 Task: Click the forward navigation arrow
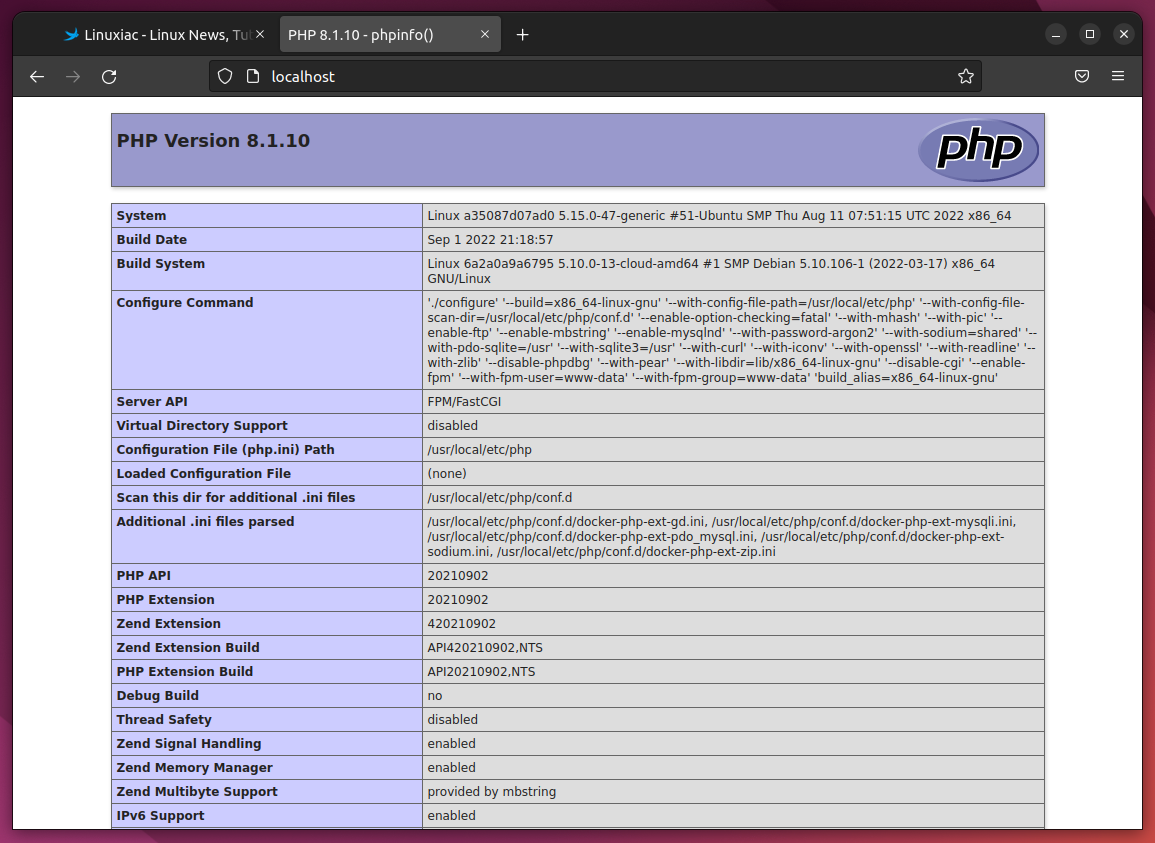(x=73, y=77)
